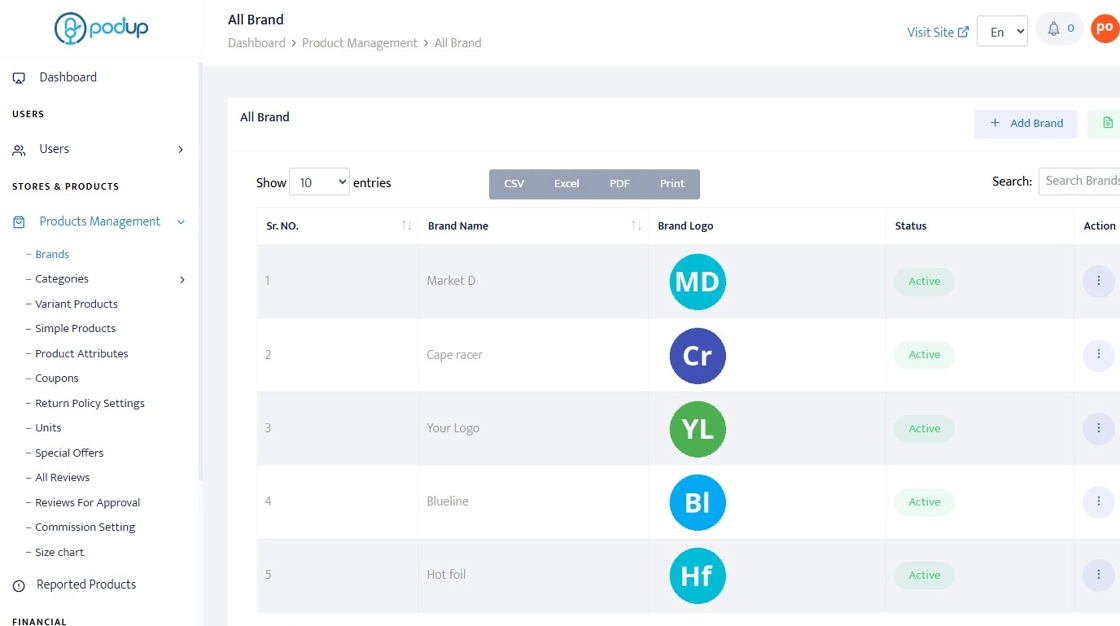
Task: Click the orange user avatar
Action: point(1105,29)
